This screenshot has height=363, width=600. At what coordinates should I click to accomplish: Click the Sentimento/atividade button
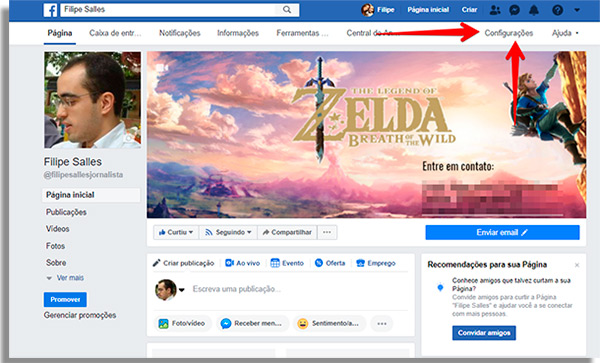pos(329,324)
